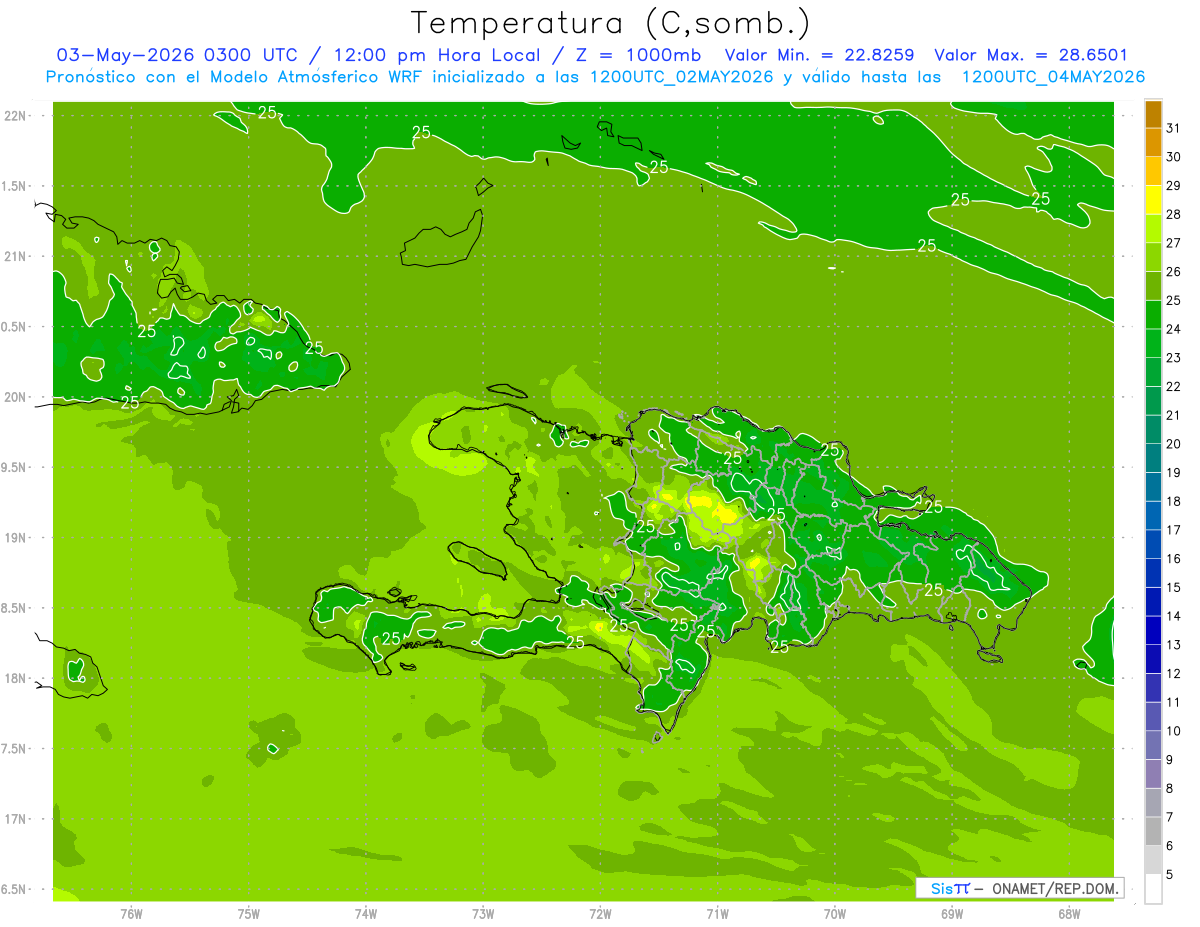Click the 20N latitude axis label

[15, 397]
